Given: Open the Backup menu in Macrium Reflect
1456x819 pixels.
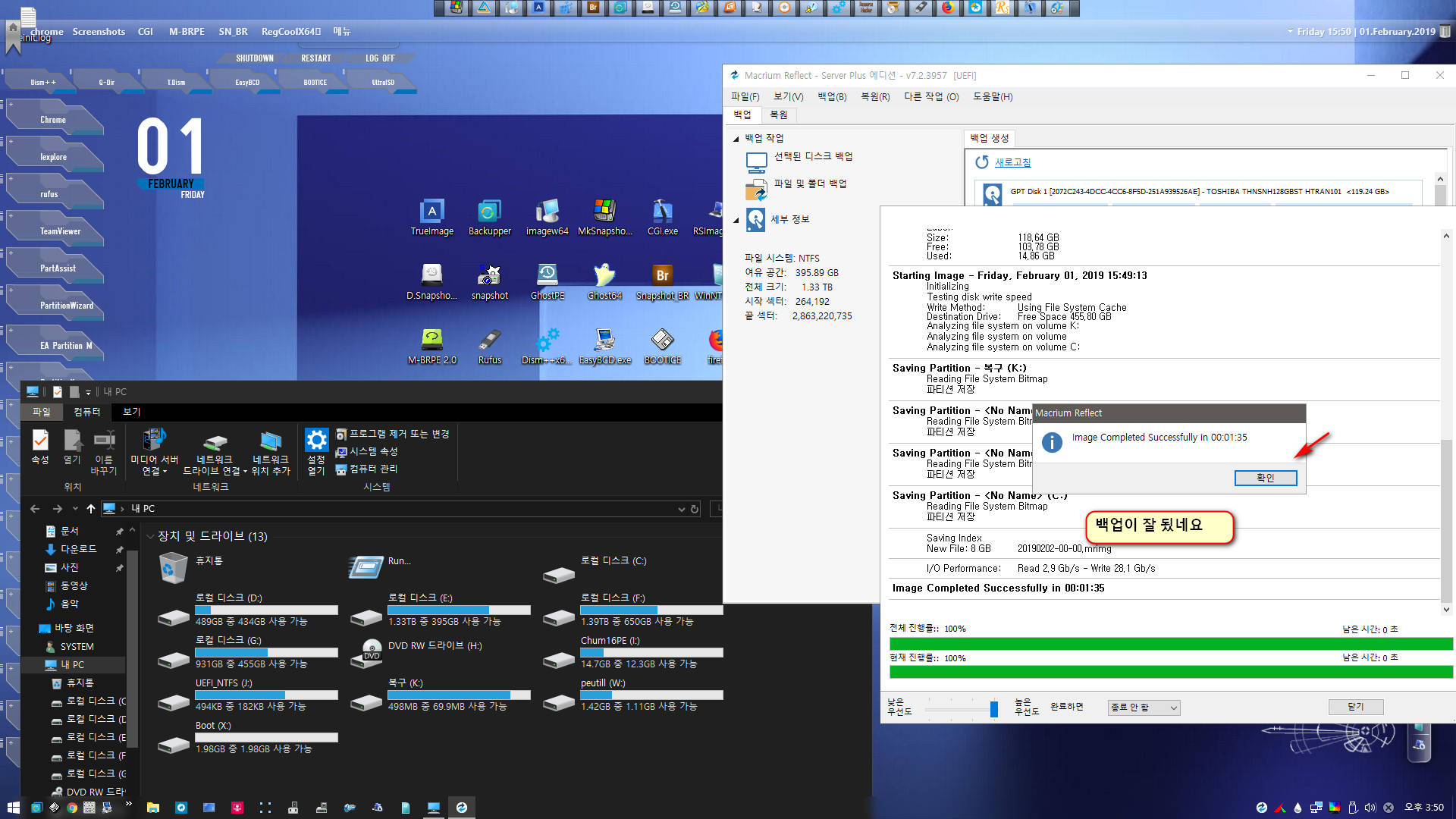Looking at the screenshot, I should click(x=831, y=96).
